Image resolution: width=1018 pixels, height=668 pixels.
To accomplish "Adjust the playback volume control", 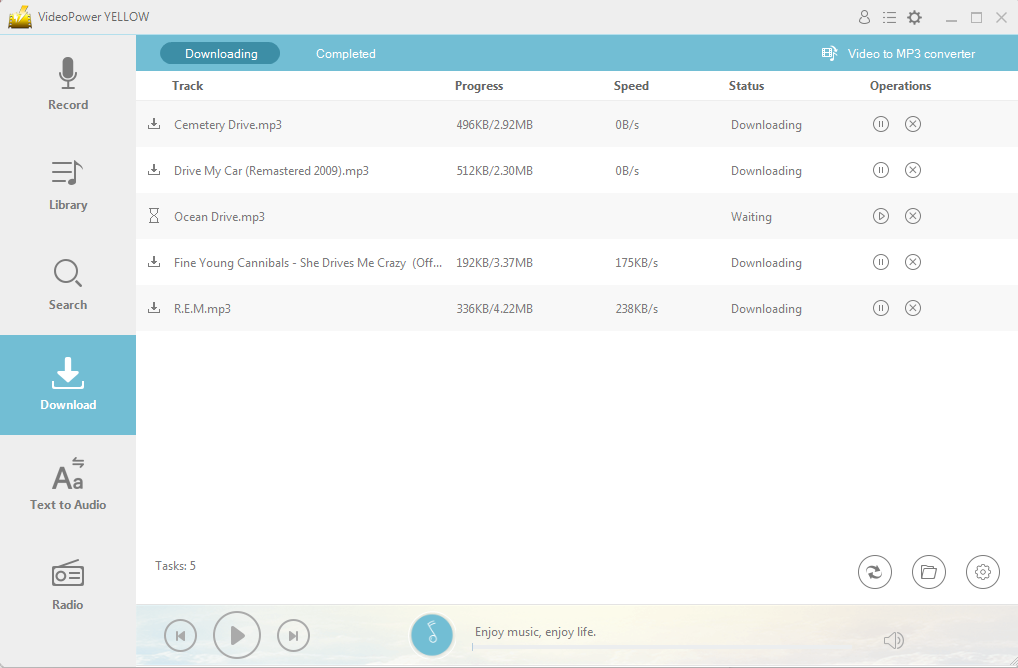I will click(893, 638).
